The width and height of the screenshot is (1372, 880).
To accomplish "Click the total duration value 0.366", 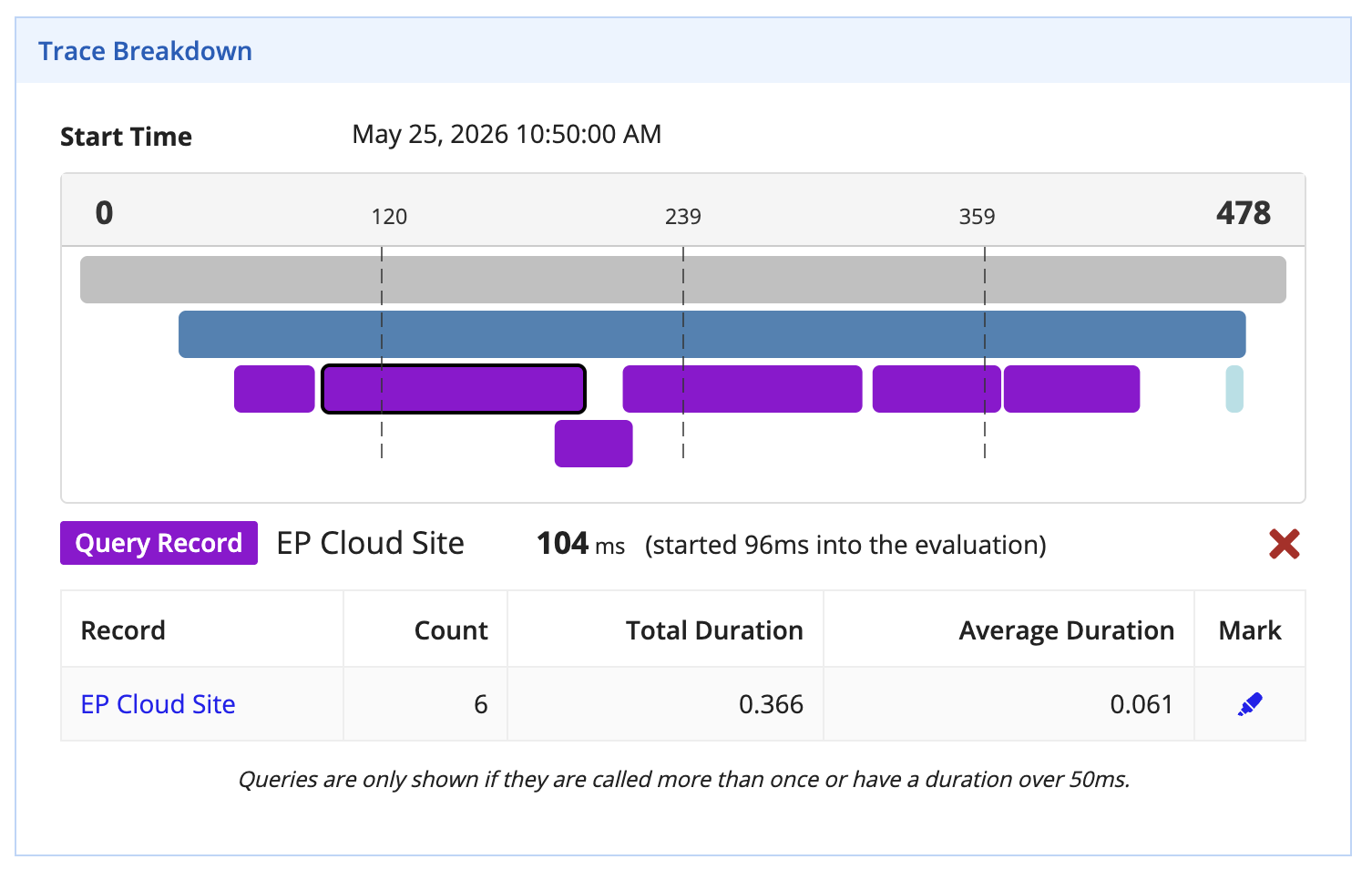I will 771,704.
